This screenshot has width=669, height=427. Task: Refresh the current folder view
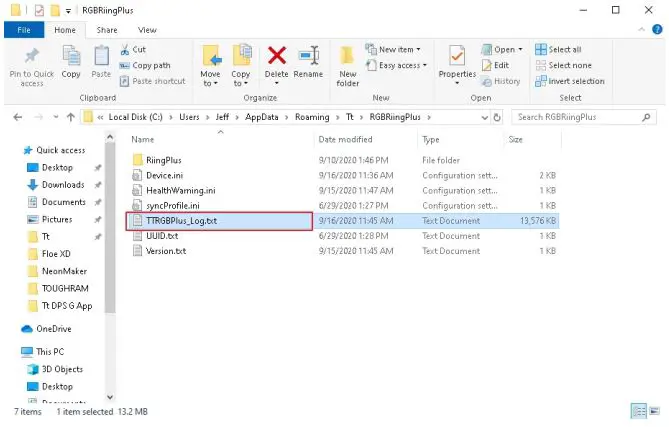(x=497, y=117)
